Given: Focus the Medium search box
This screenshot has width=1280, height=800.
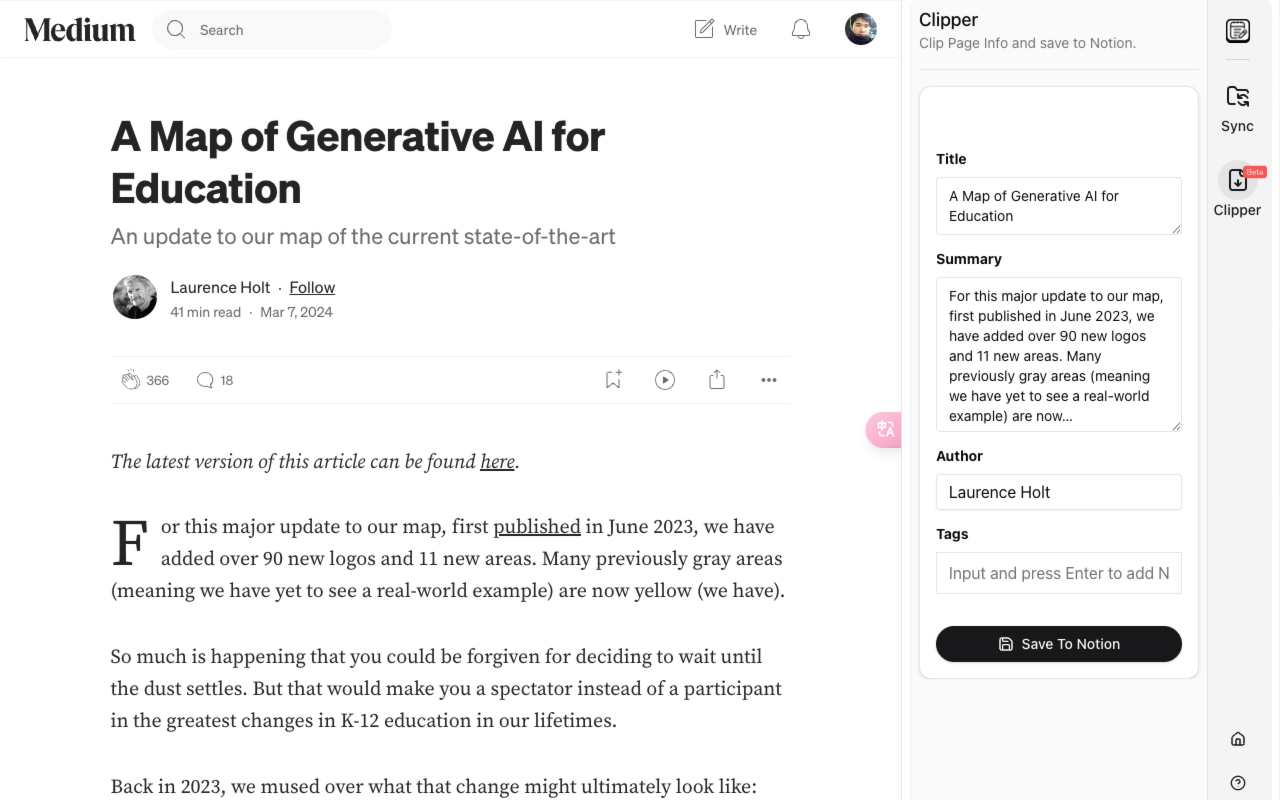Looking at the screenshot, I should (x=285, y=30).
